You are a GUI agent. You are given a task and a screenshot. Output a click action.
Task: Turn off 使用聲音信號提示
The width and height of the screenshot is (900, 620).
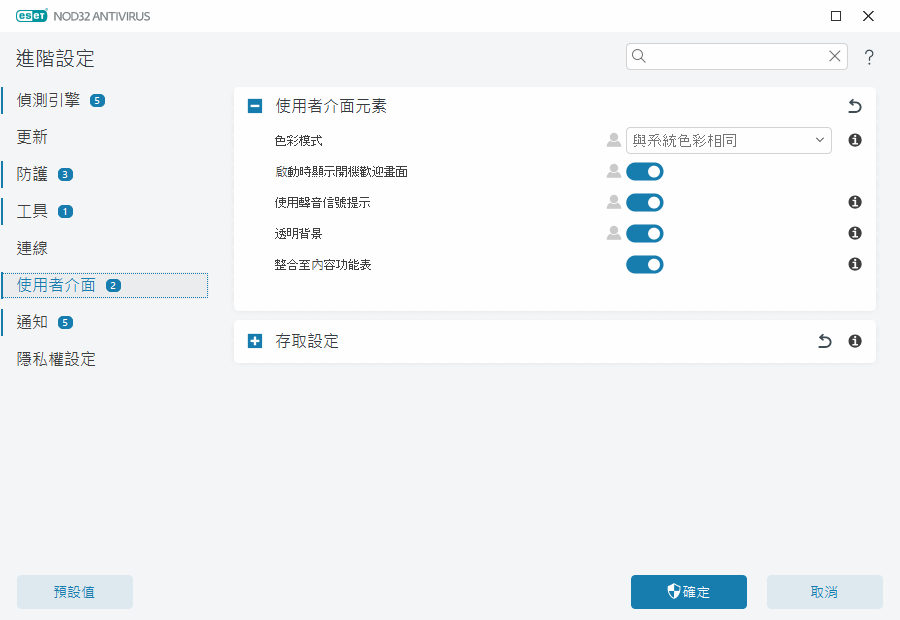pyautogui.click(x=644, y=202)
